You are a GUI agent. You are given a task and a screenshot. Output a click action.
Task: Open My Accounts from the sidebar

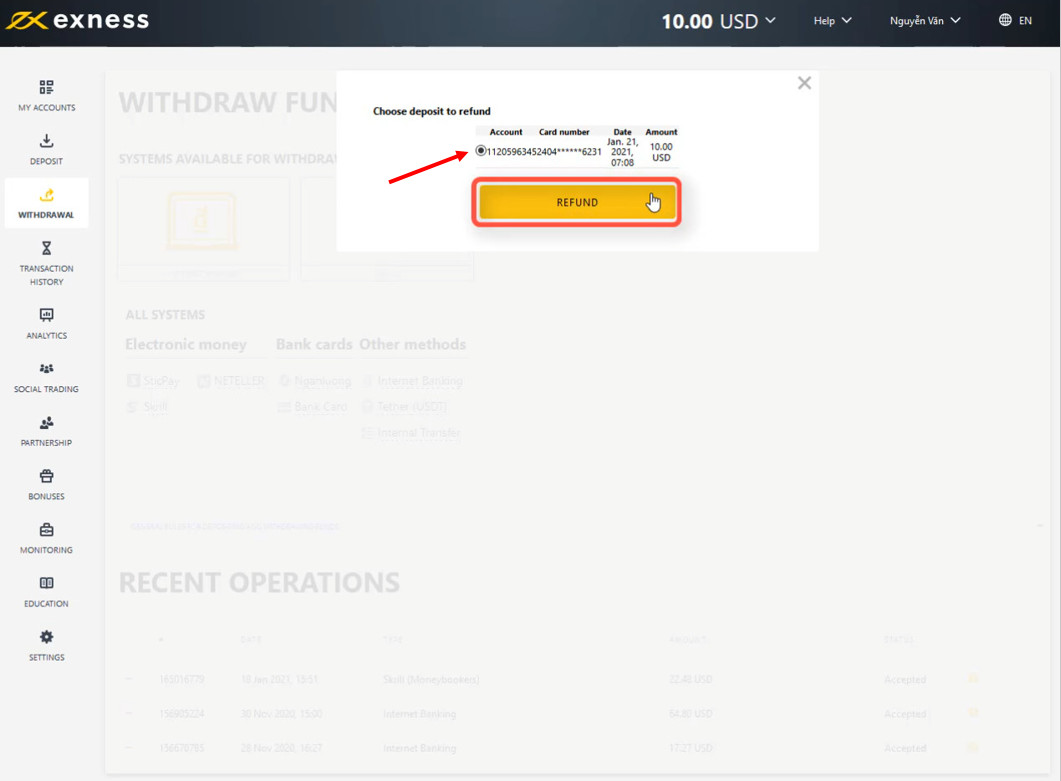click(x=46, y=95)
